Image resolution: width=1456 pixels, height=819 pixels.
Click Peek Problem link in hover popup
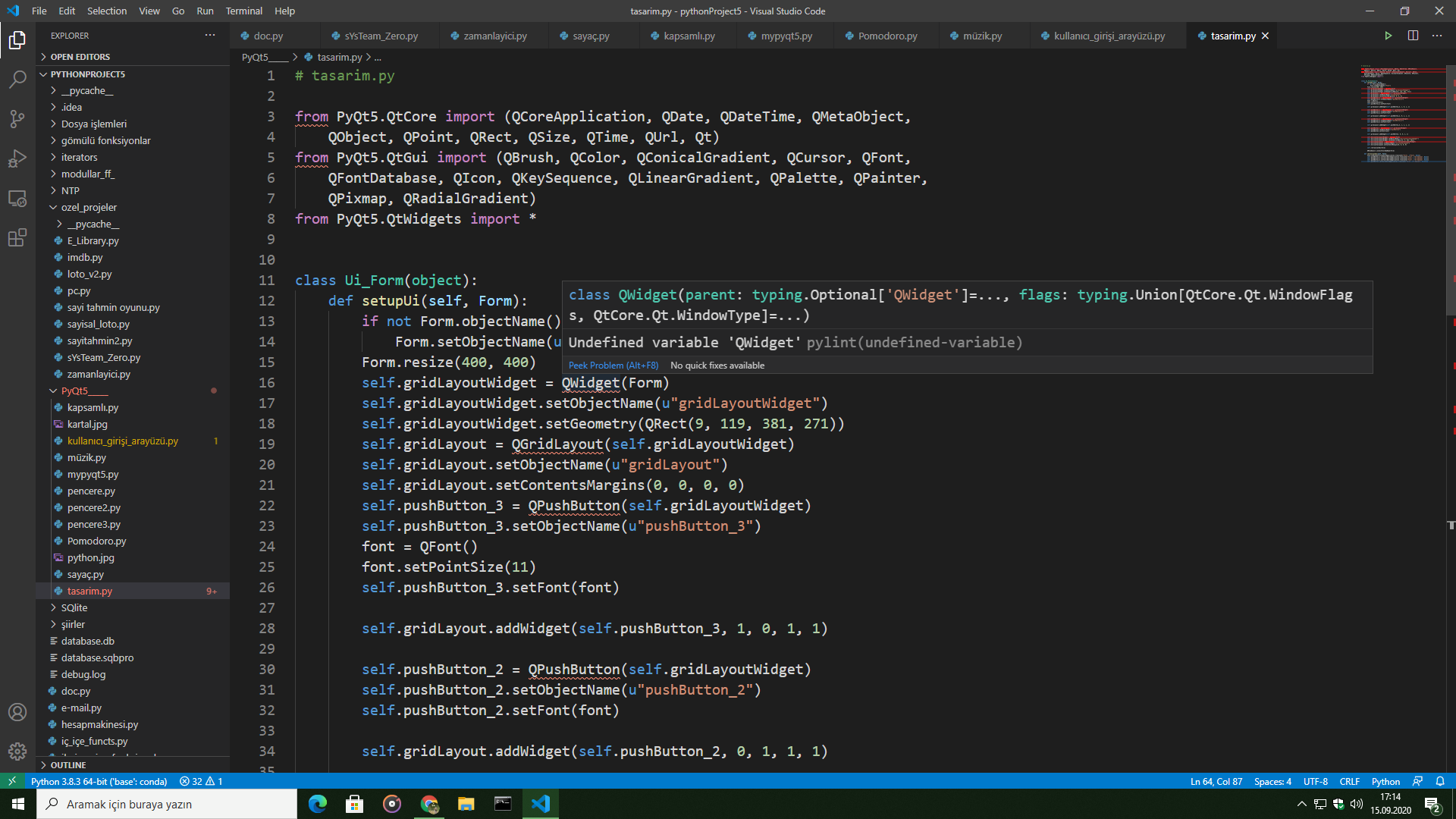(x=613, y=366)
